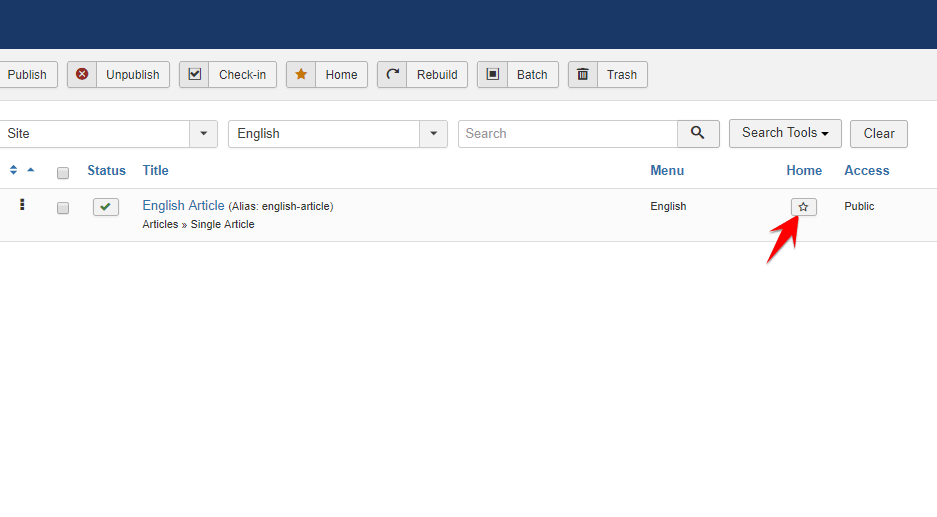Viewport: 937px width, 517px height.
Task: Sort by Access column header
Action: point(866,170)
